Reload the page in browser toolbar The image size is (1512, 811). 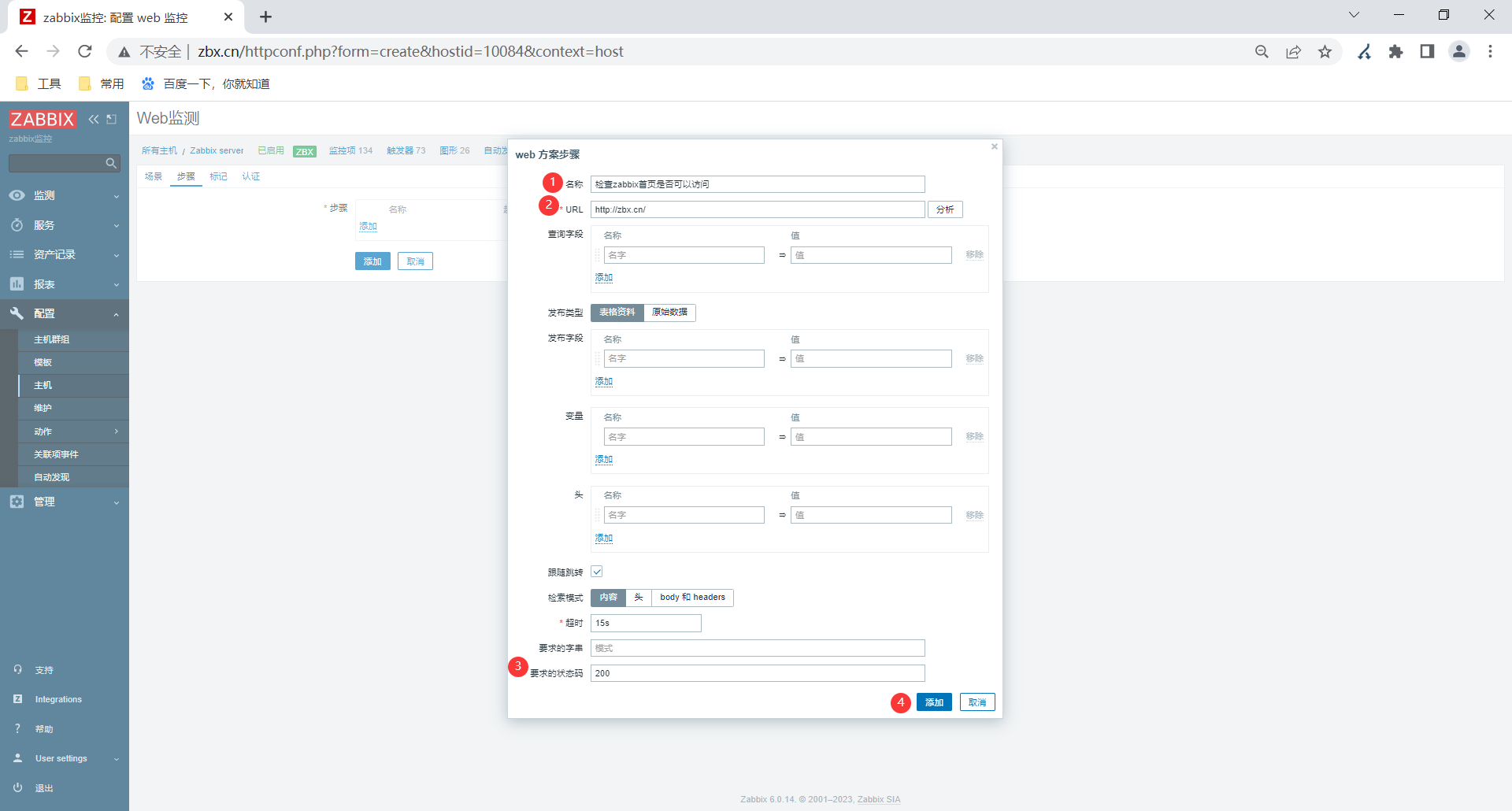(85, 51)
